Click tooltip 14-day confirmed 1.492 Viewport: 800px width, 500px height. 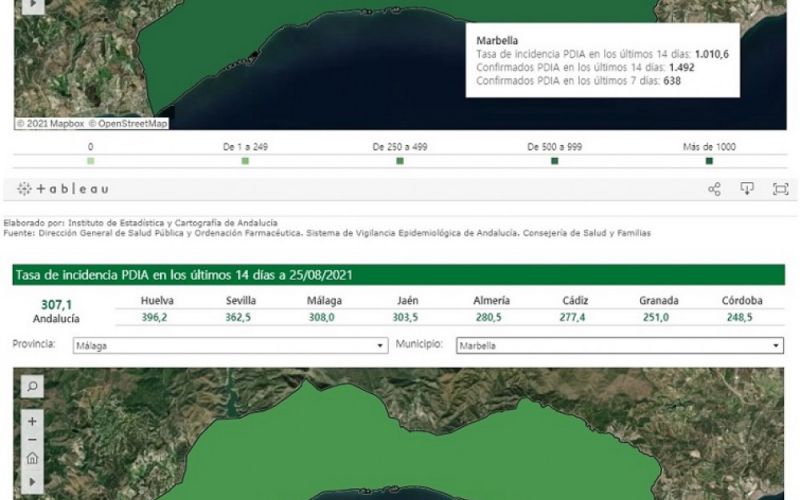pos(682,67)
